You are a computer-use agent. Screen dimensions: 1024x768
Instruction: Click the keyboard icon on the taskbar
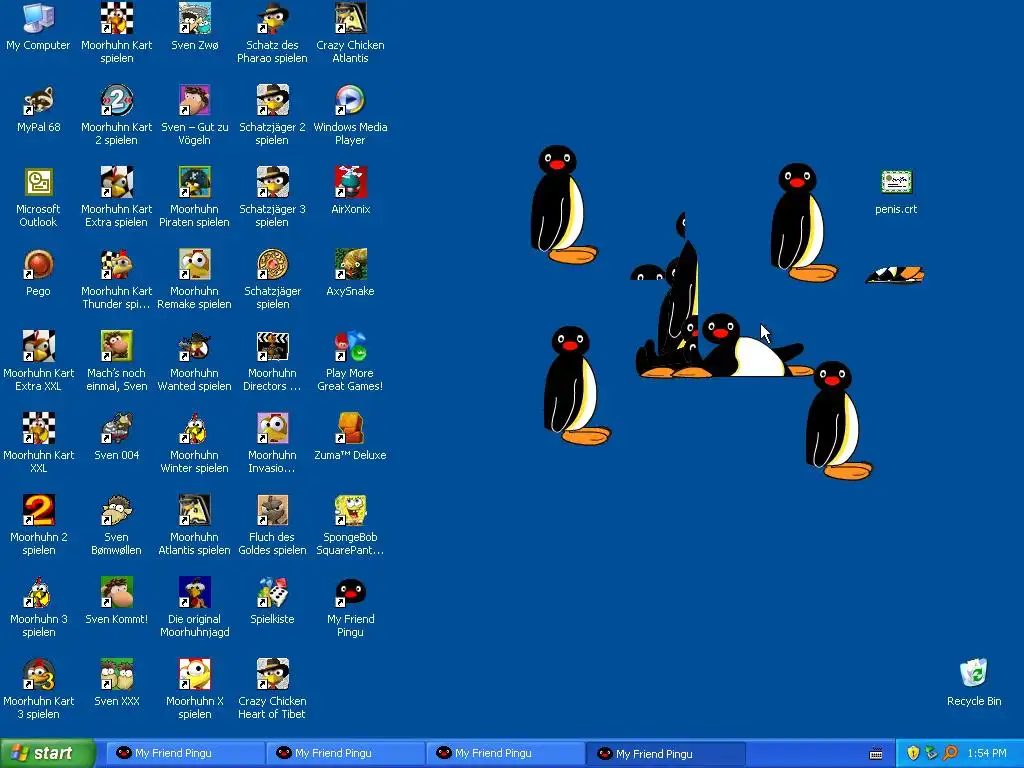pyautogui.click(x=876, y=754)
